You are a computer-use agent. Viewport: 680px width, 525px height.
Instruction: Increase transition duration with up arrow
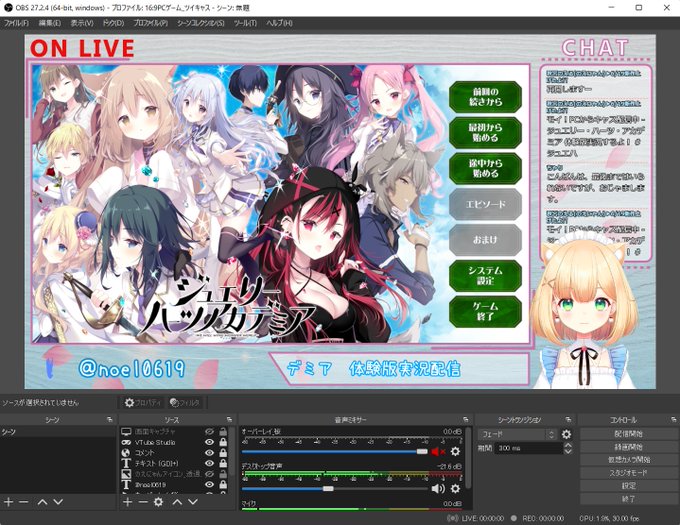[x=568, y=445]
